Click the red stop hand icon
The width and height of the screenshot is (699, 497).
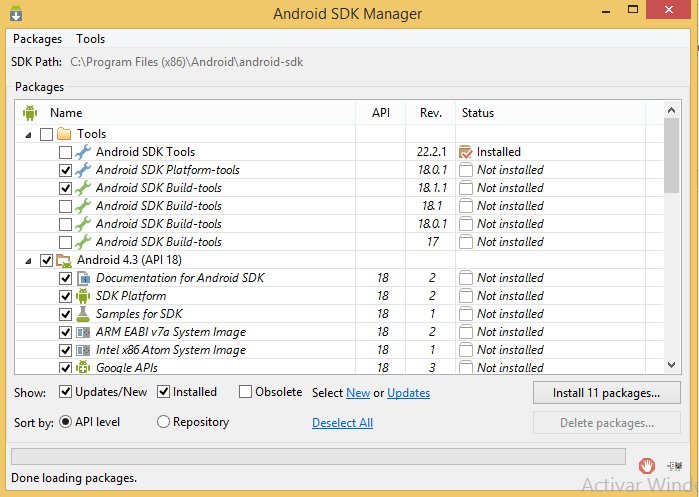point(646,466)
